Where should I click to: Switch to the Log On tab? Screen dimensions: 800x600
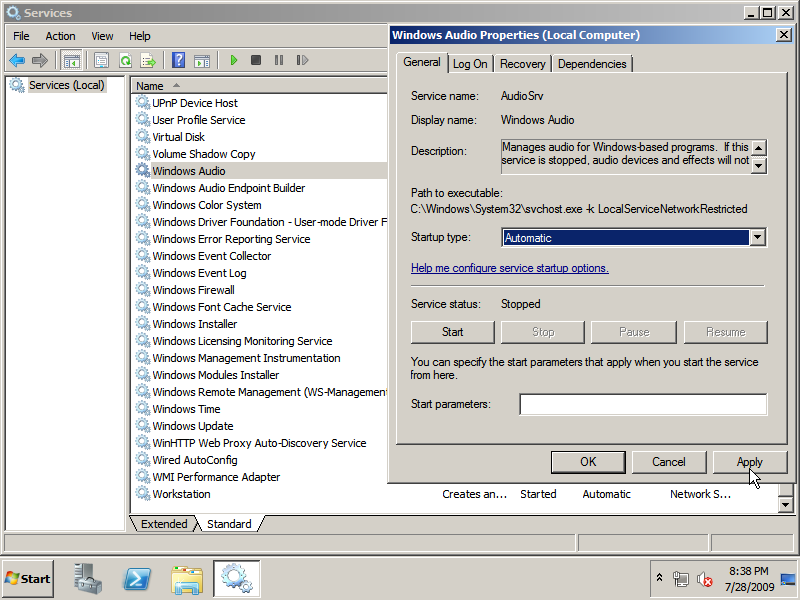(470, 64)
